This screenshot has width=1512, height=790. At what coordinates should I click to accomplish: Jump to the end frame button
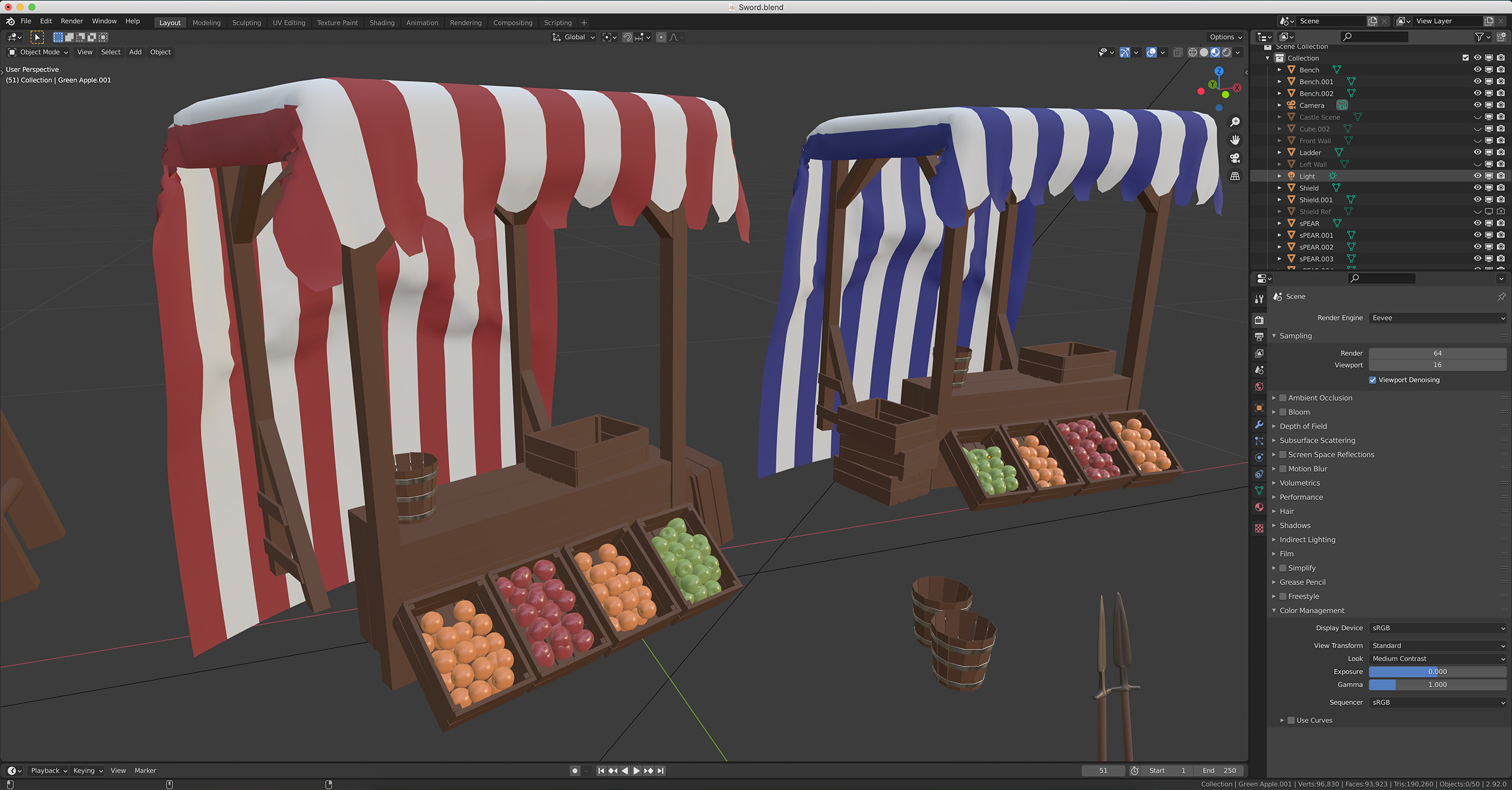tap(660, 771)
